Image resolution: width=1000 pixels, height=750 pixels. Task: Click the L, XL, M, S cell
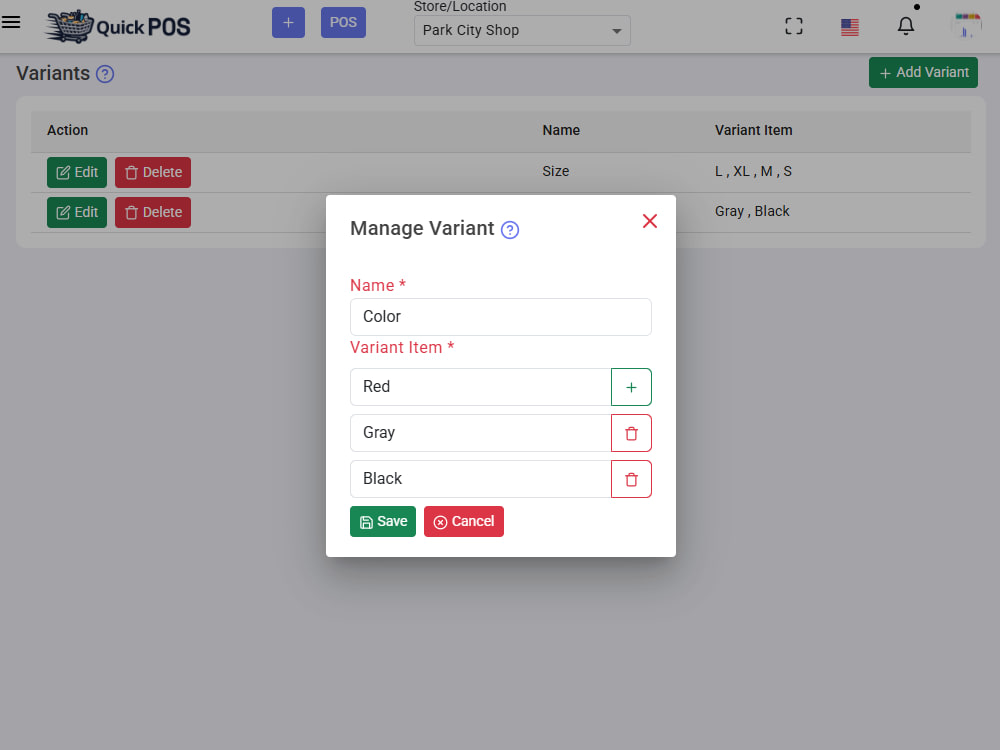(x=753, y=172)
